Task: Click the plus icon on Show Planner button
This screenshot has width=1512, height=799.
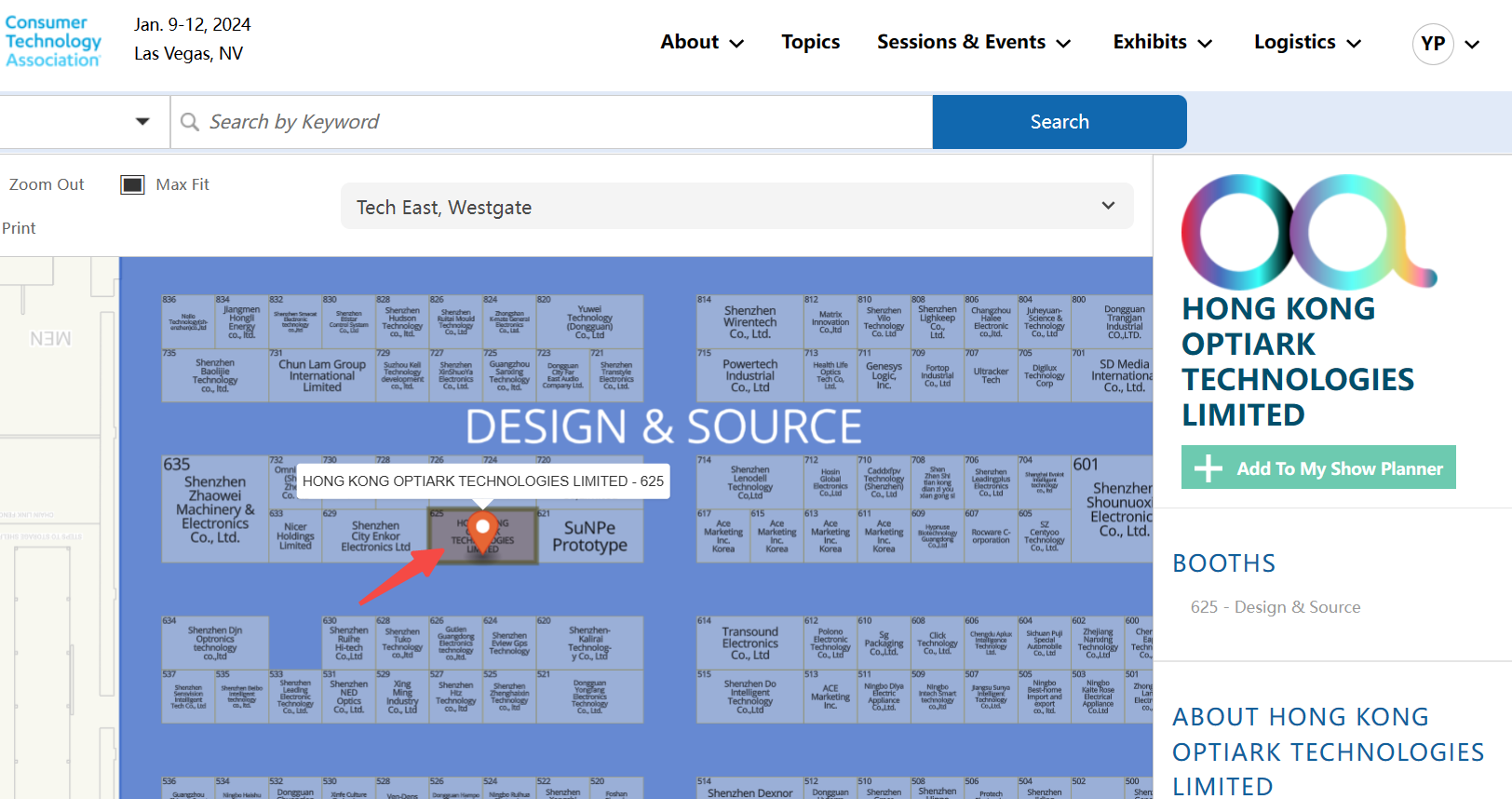Action: pyautogui.click(x=1208, y=468)
